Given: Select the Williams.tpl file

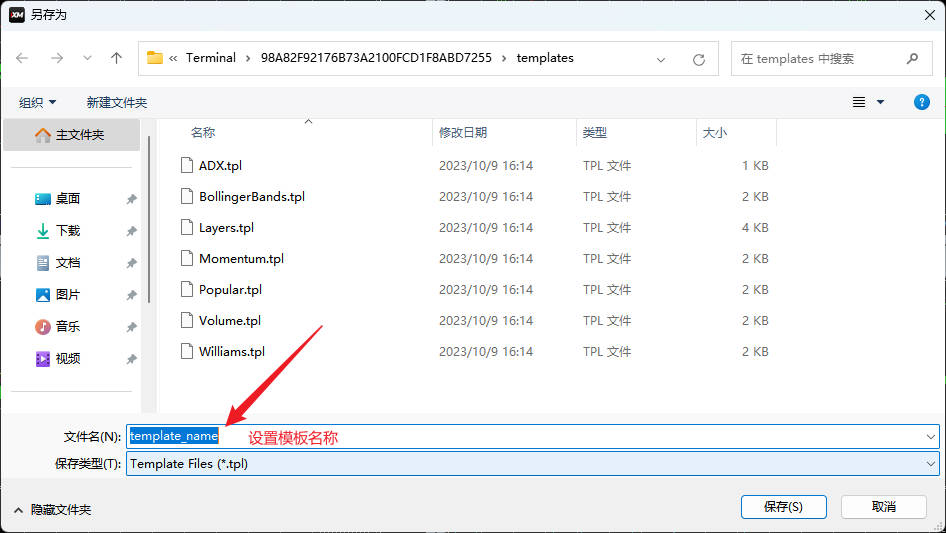Looking at the screenshot, I should pos(232,351).
